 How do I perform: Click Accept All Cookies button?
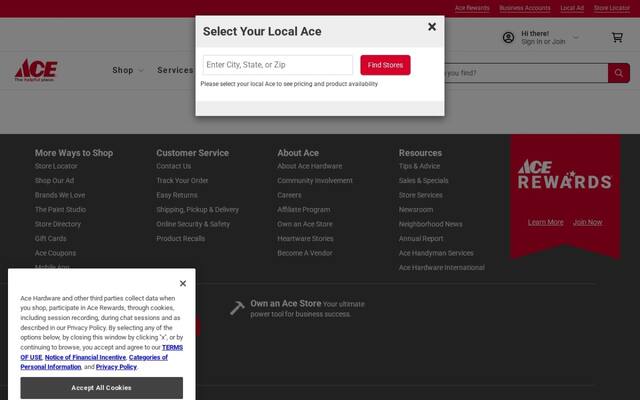click(x=102, y=388)
